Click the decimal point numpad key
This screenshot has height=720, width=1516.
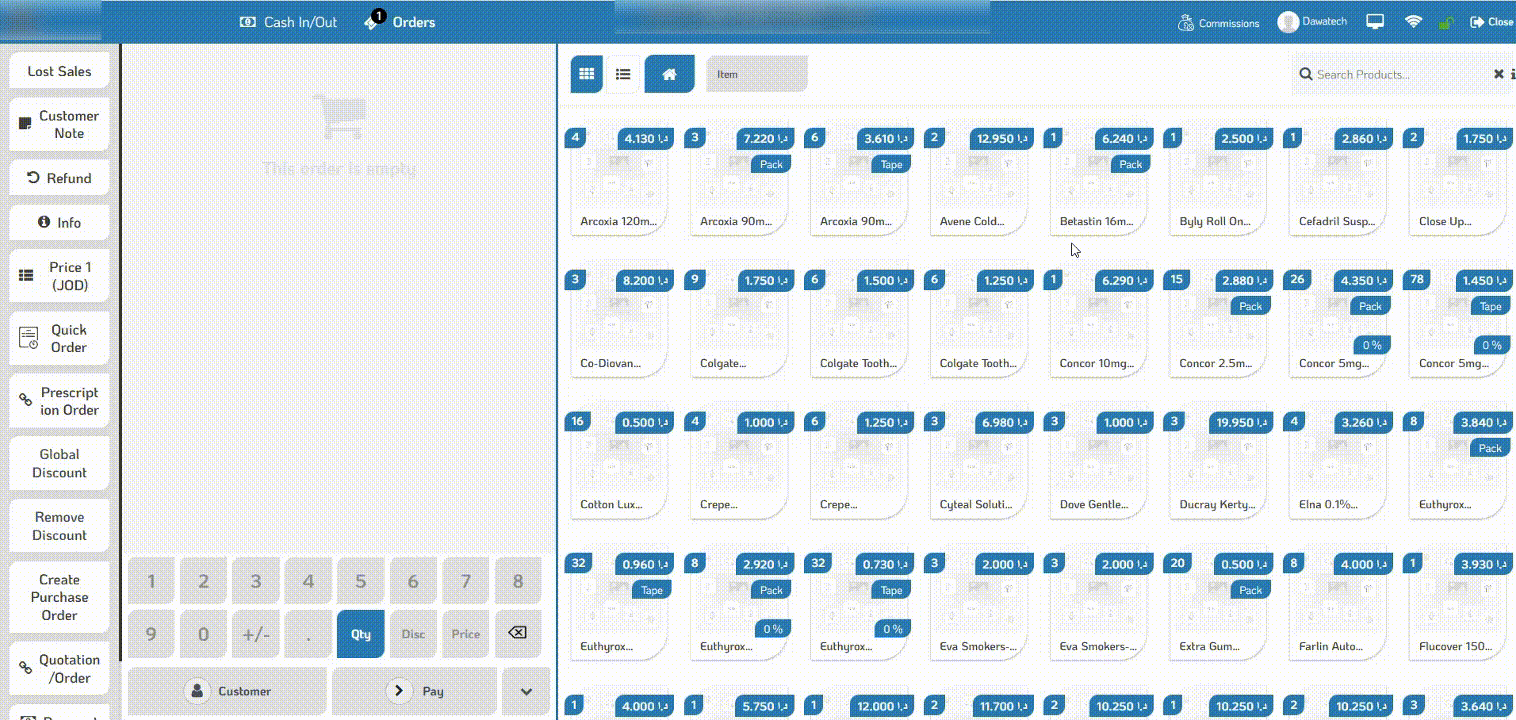(x=308, y=633)
